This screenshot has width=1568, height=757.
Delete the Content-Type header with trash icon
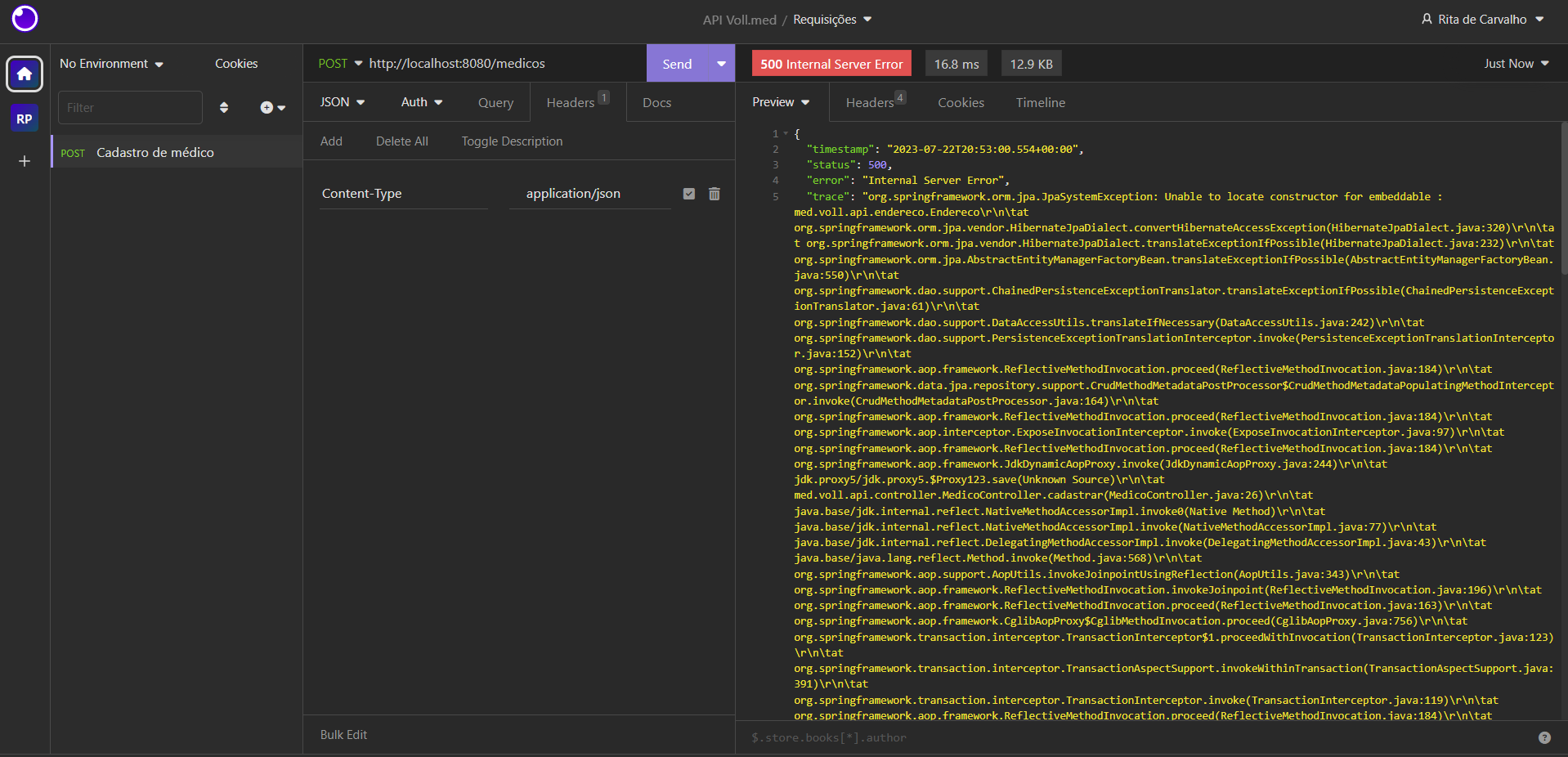(x=715, y=194)
